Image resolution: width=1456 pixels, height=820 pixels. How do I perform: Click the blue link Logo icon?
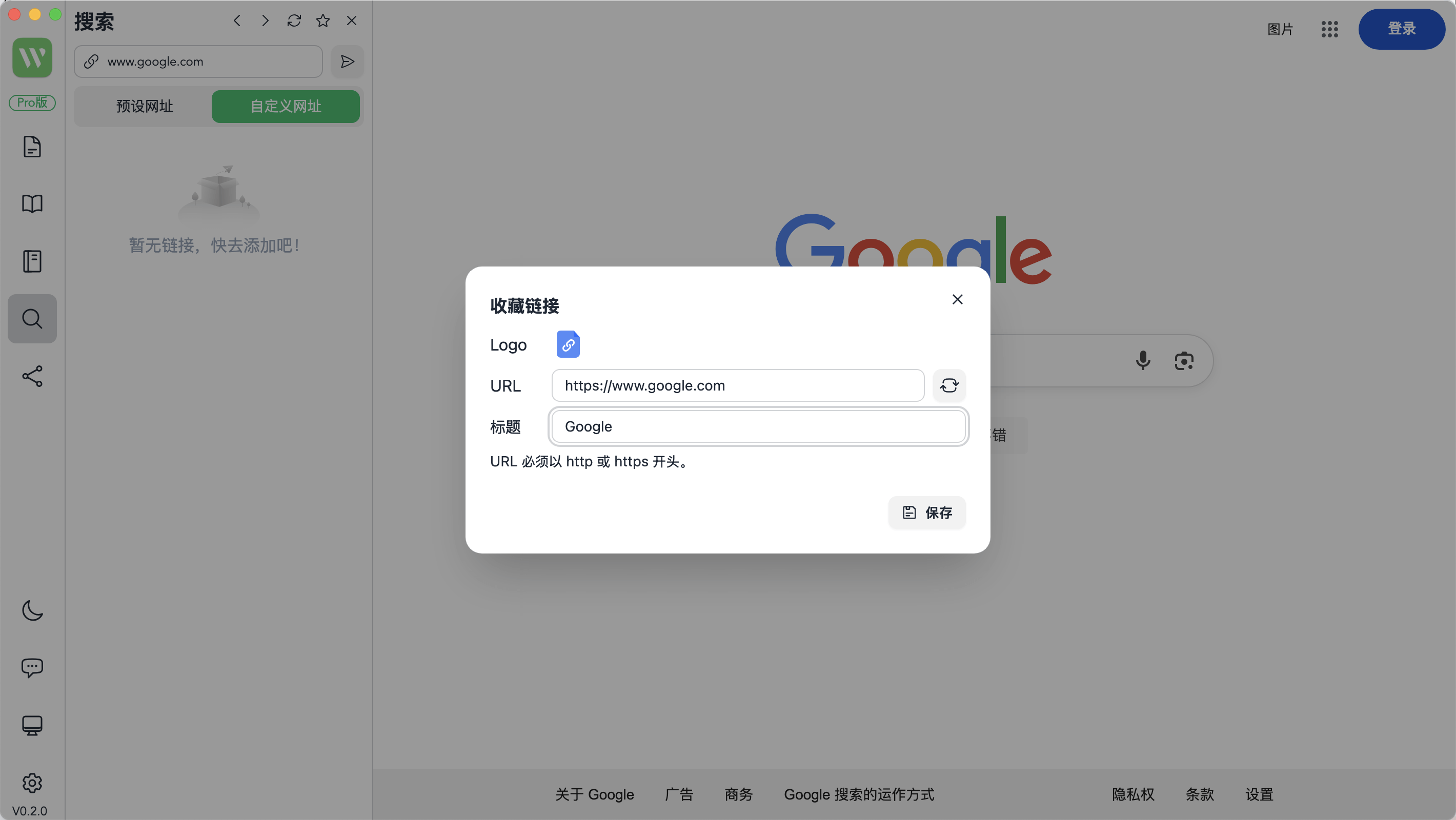(568, 344)
